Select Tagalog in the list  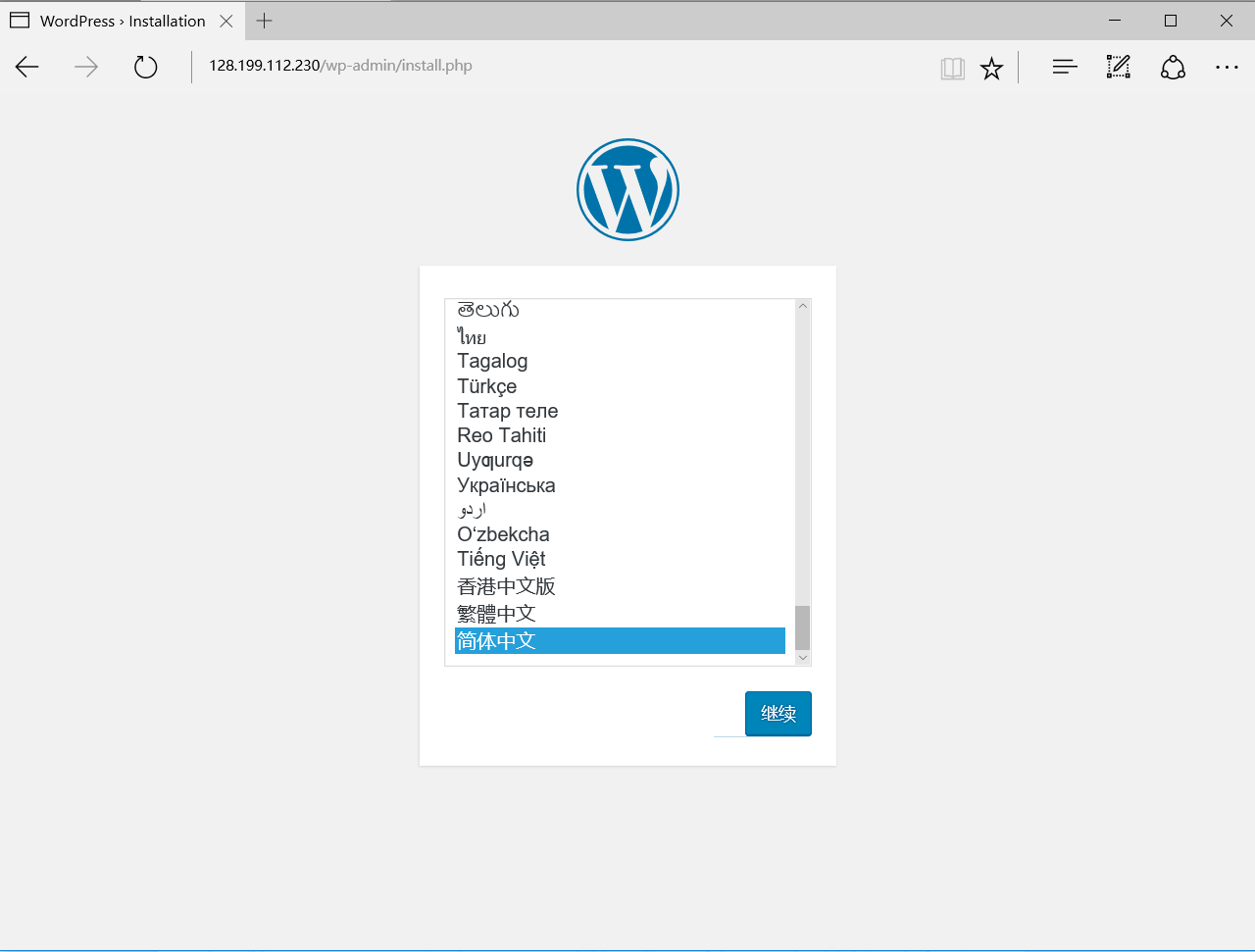click(620, 361)
